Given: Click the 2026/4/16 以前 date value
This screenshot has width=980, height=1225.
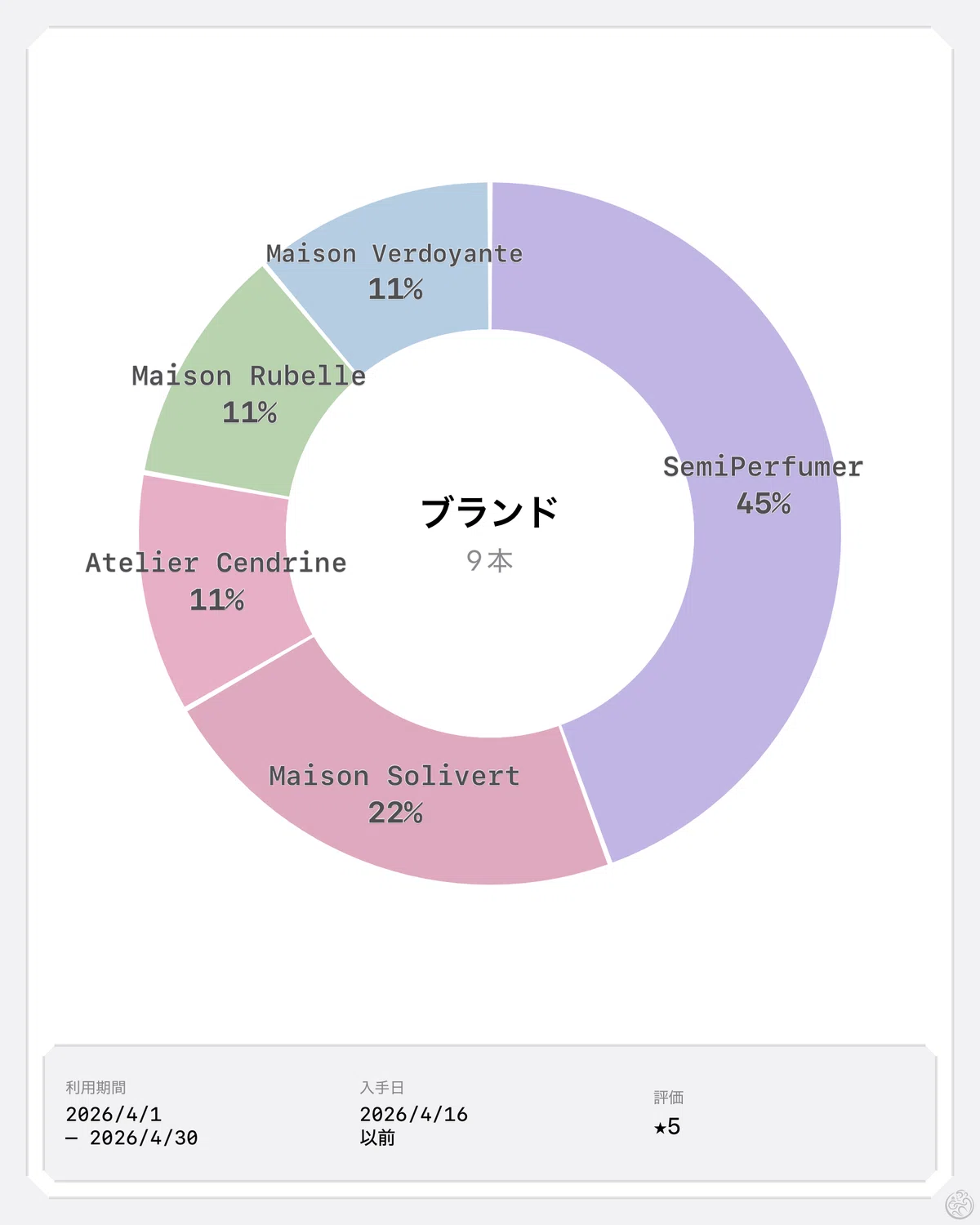Looking at the screenshot, I should [414, 1125].
